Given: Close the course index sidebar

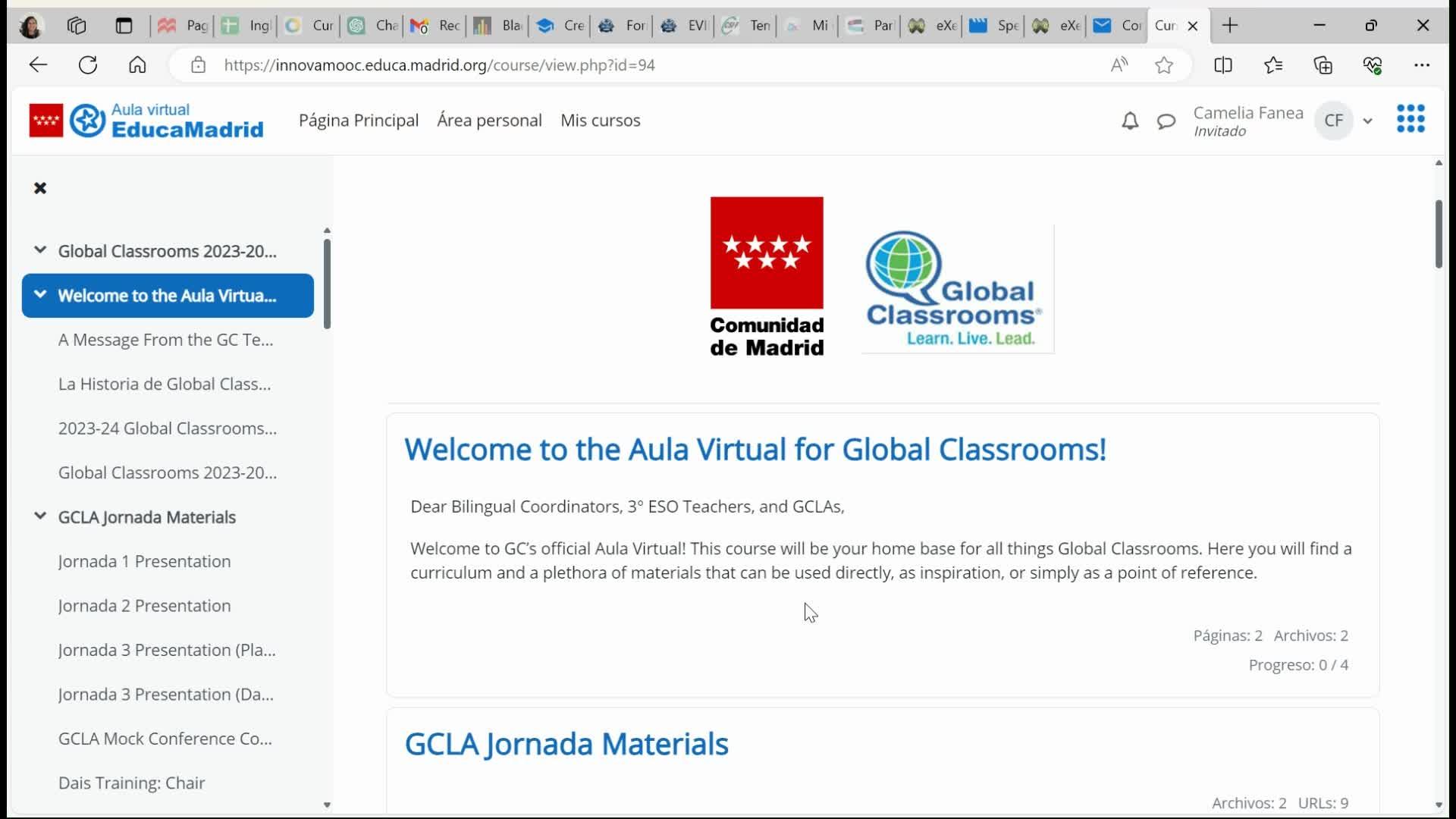Looking at the screenshot, I should [x=40, y=188].
